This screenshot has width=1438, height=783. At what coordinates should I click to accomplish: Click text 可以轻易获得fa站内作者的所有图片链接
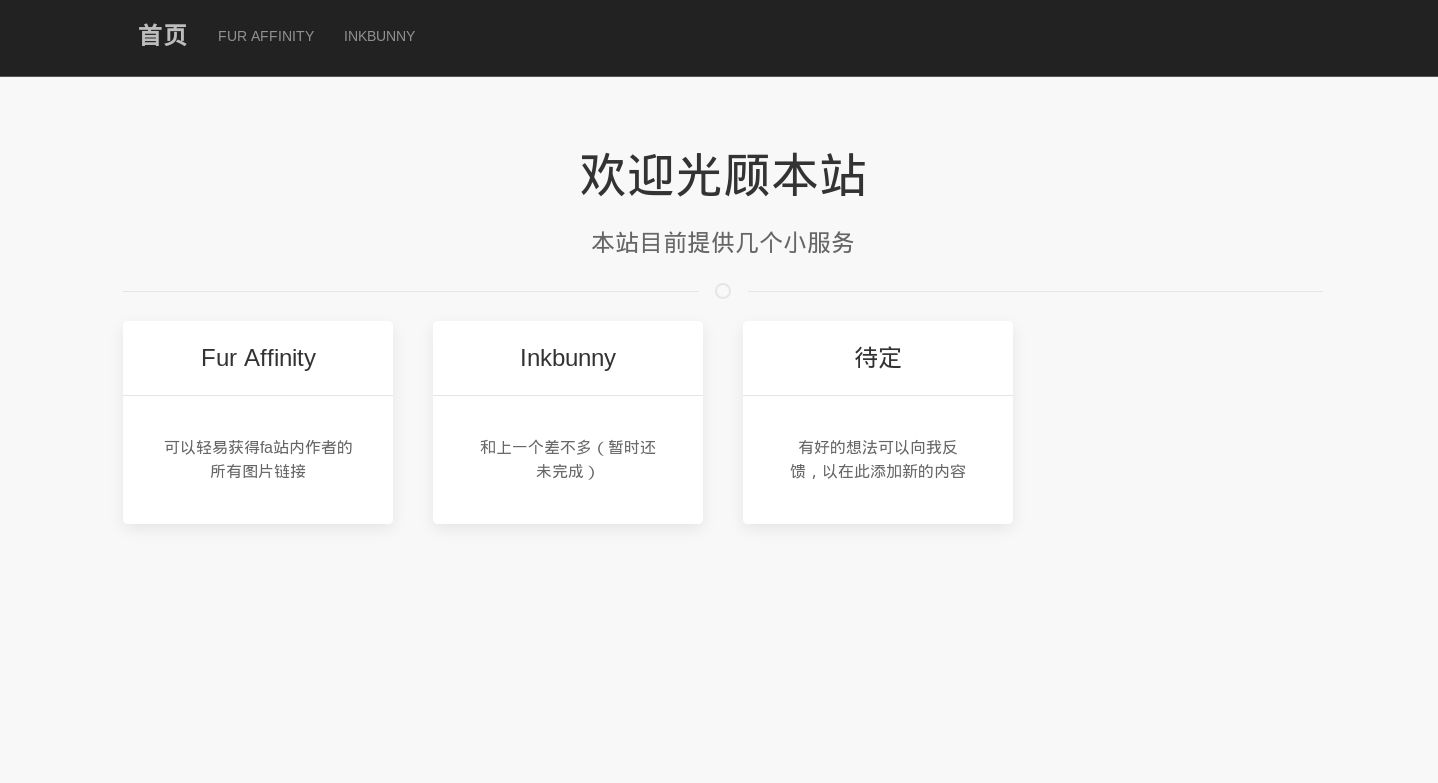click(x=258, y=459)
